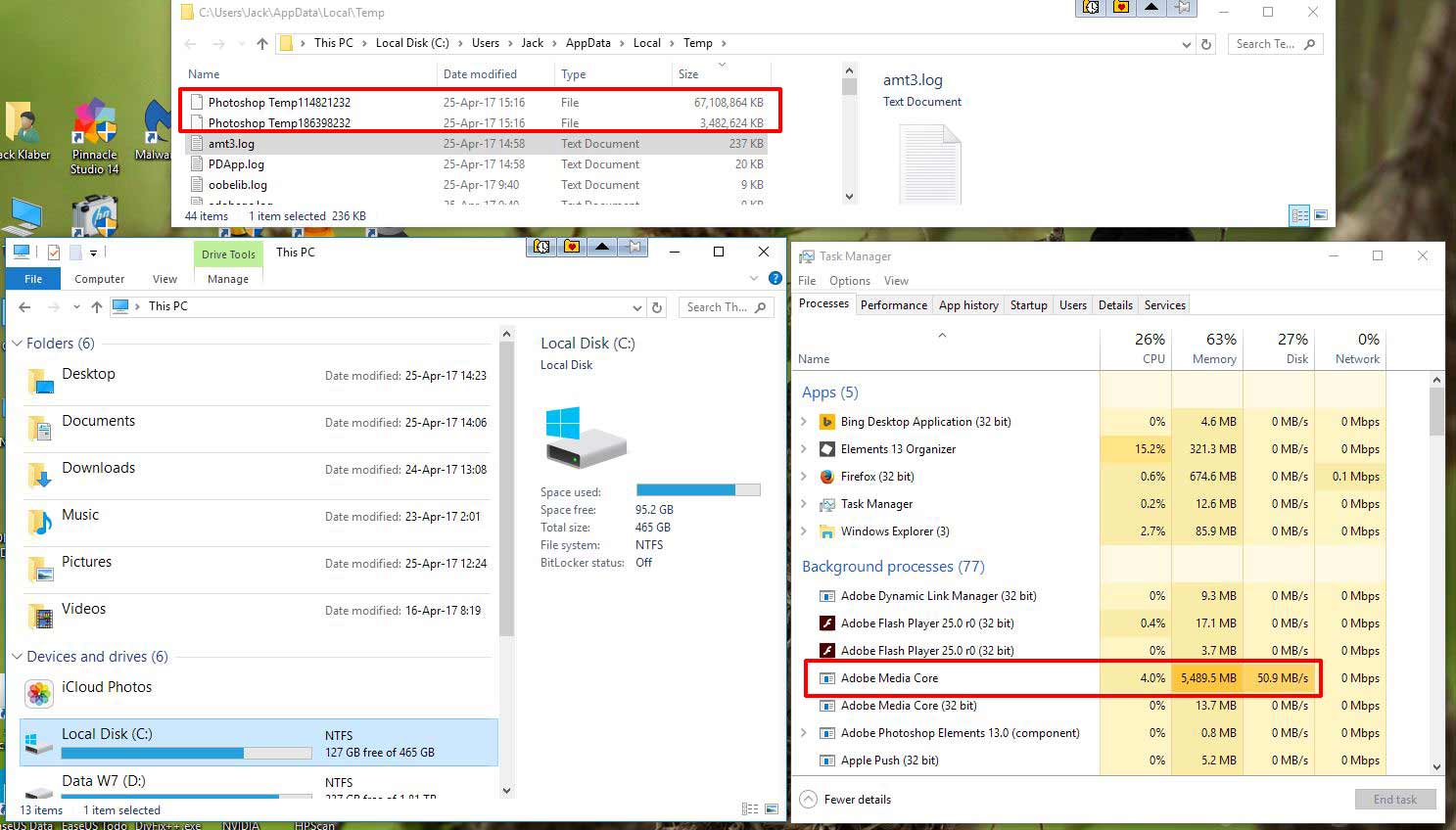Screen dimensions: 1456x830
Task: Click the pin icon in This PC title bar
Action: tap(634, 247)
